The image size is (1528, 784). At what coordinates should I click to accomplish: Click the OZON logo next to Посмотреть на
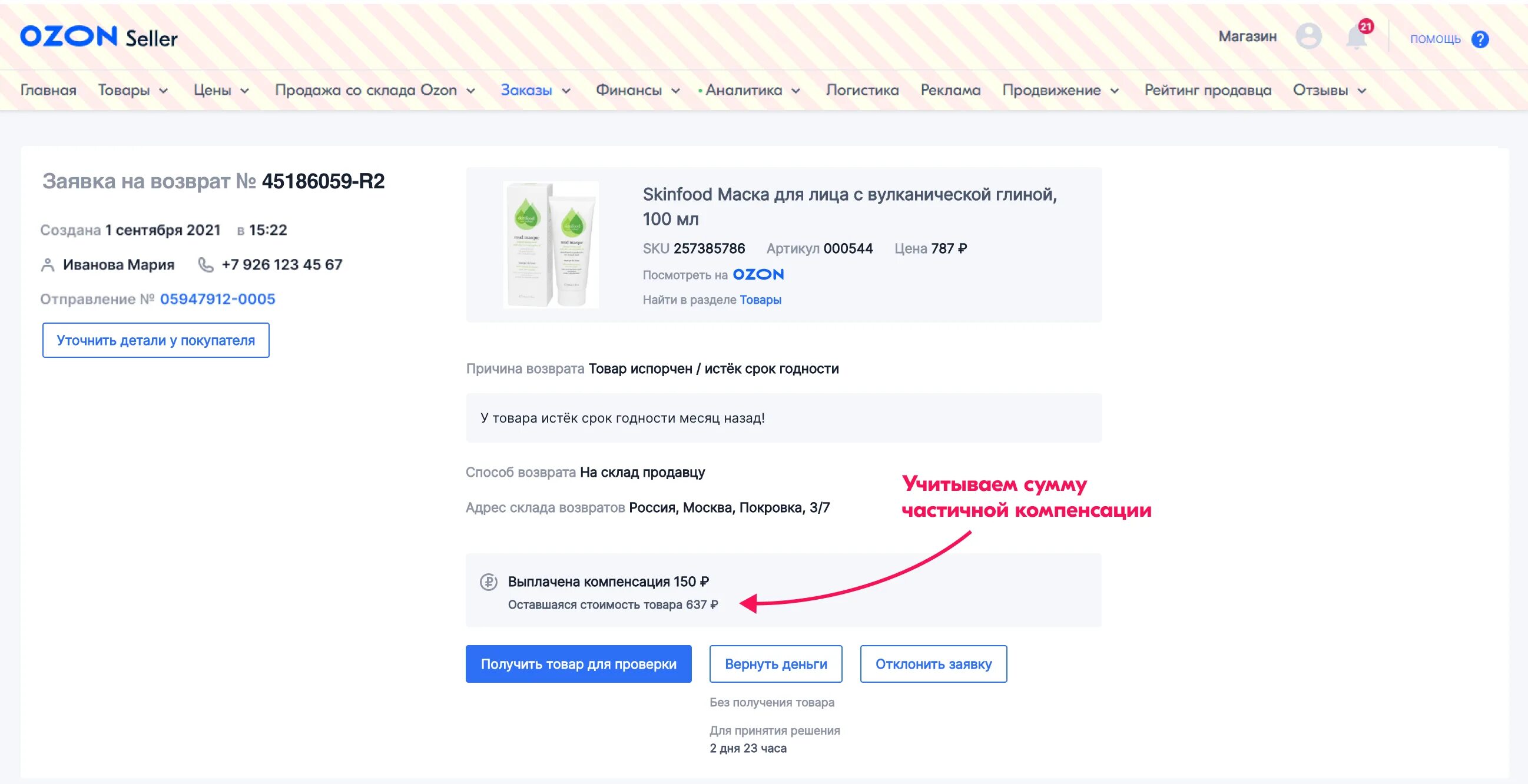point(758,275)
